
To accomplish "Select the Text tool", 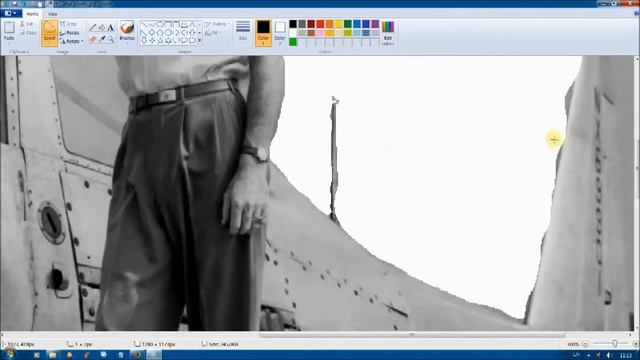I will click(x=110, y=28).
